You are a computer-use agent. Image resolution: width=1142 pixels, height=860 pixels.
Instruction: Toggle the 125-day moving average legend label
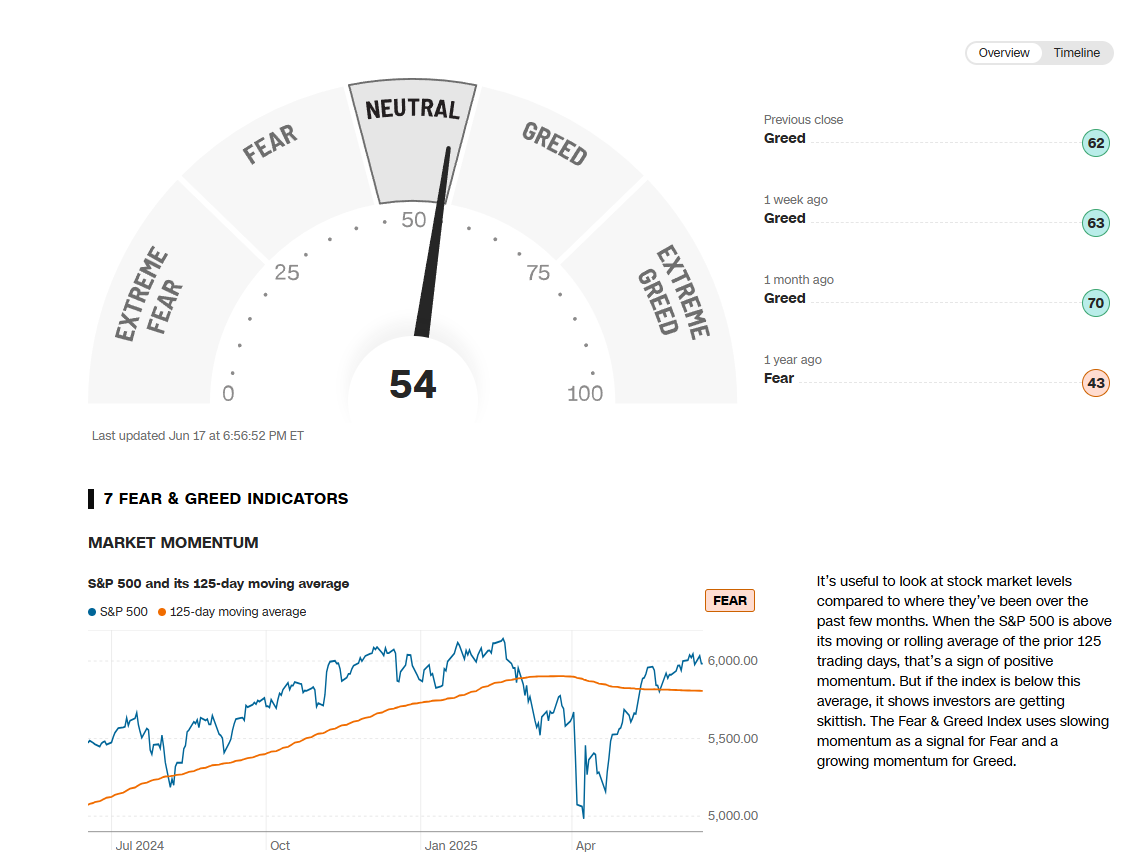238,612
